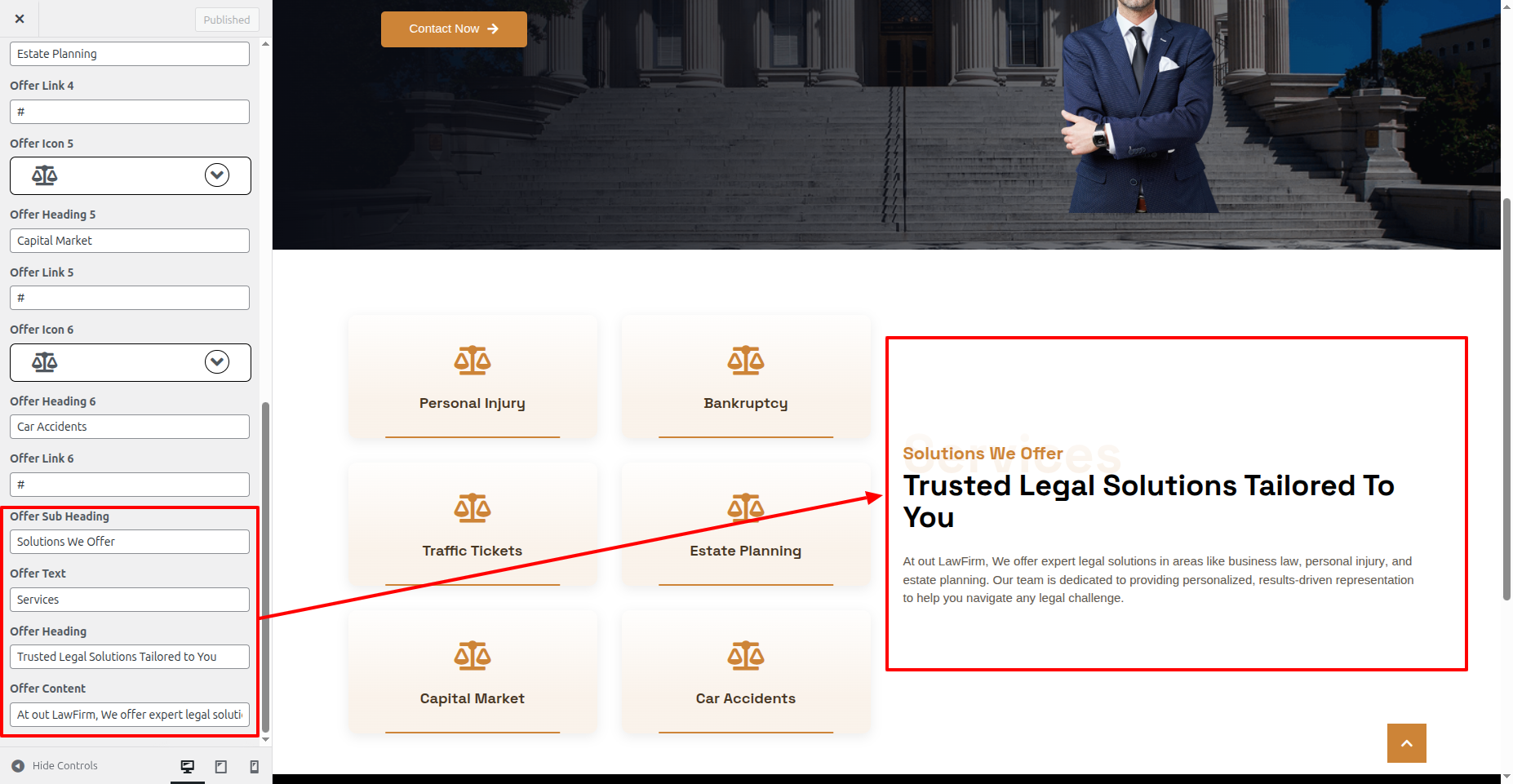Viewport: 1513px width, 784px height.
Task: Click the Car Accidents scales icon
Action: click(746, 655)
